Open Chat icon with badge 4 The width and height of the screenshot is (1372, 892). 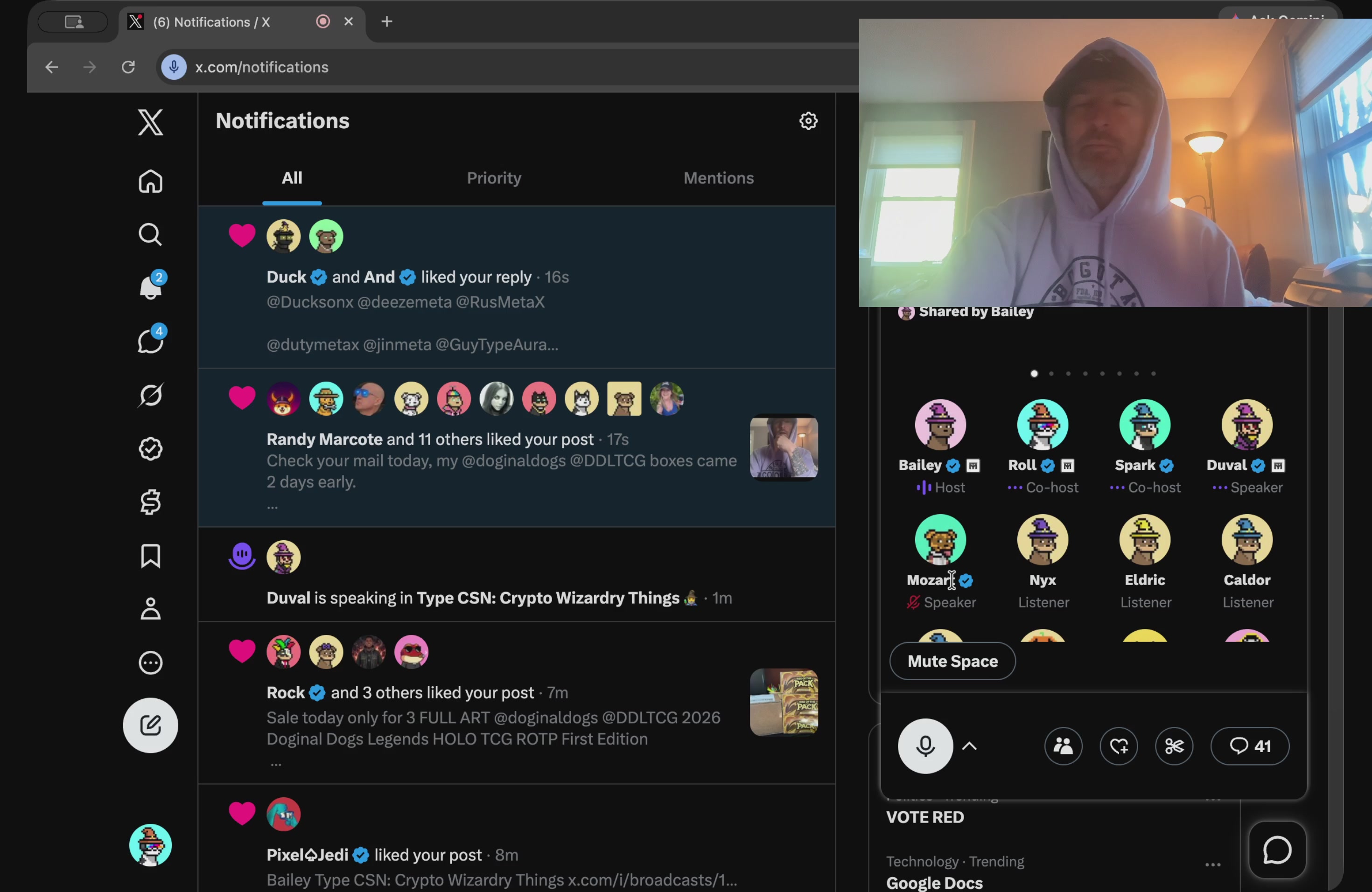[x=151, y=340]
